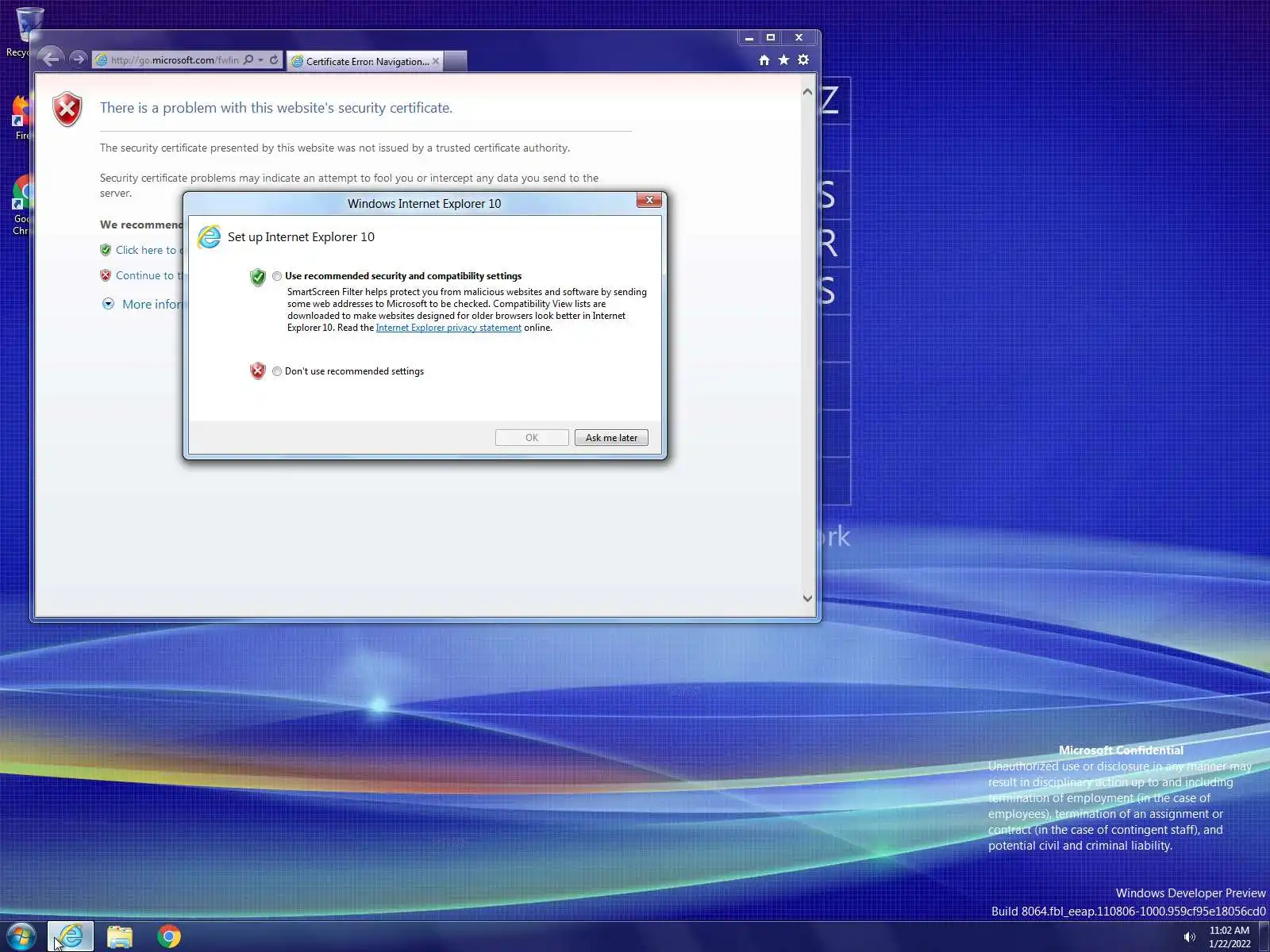1270x952 pixels.
Task: Close the Certificate Error tab
Action: tap(436, 61)
